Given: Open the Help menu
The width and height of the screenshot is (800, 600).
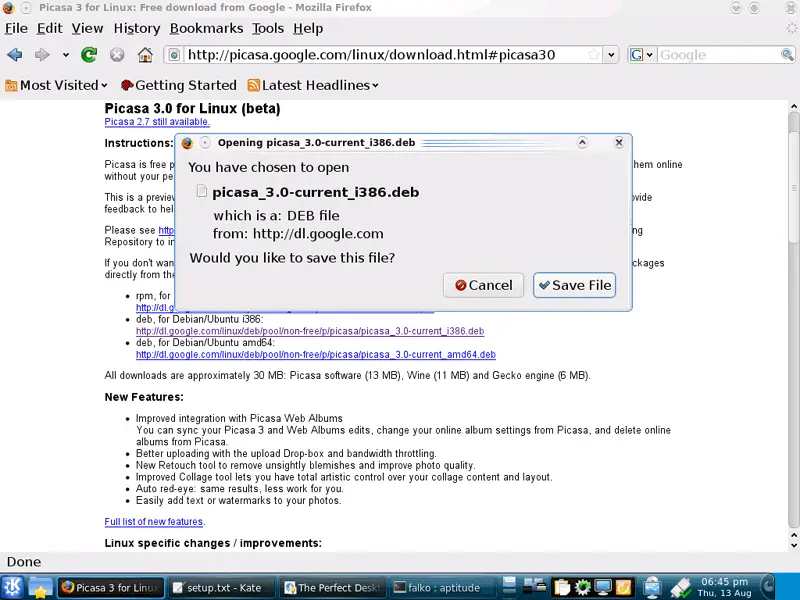Looking at the screenshot, I should (x=308, y=29).
